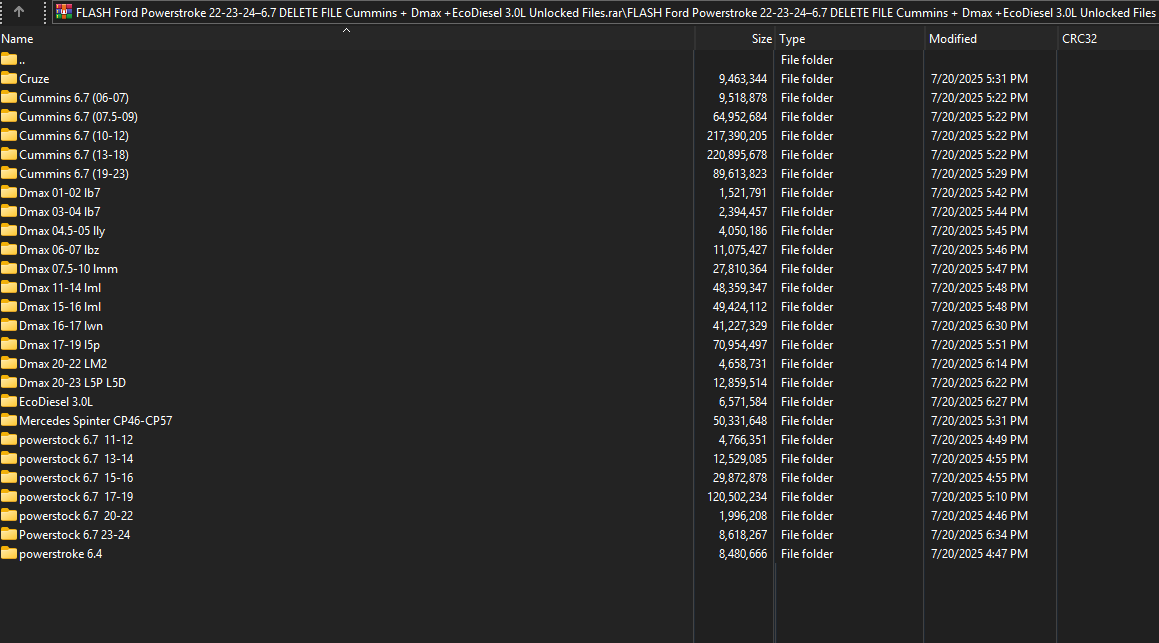Image resolution: width=1159 pixels, height=643 pixels.
Task: Click the modified date 7/20/2025 5:10 PM
Action: click(979, 497)
